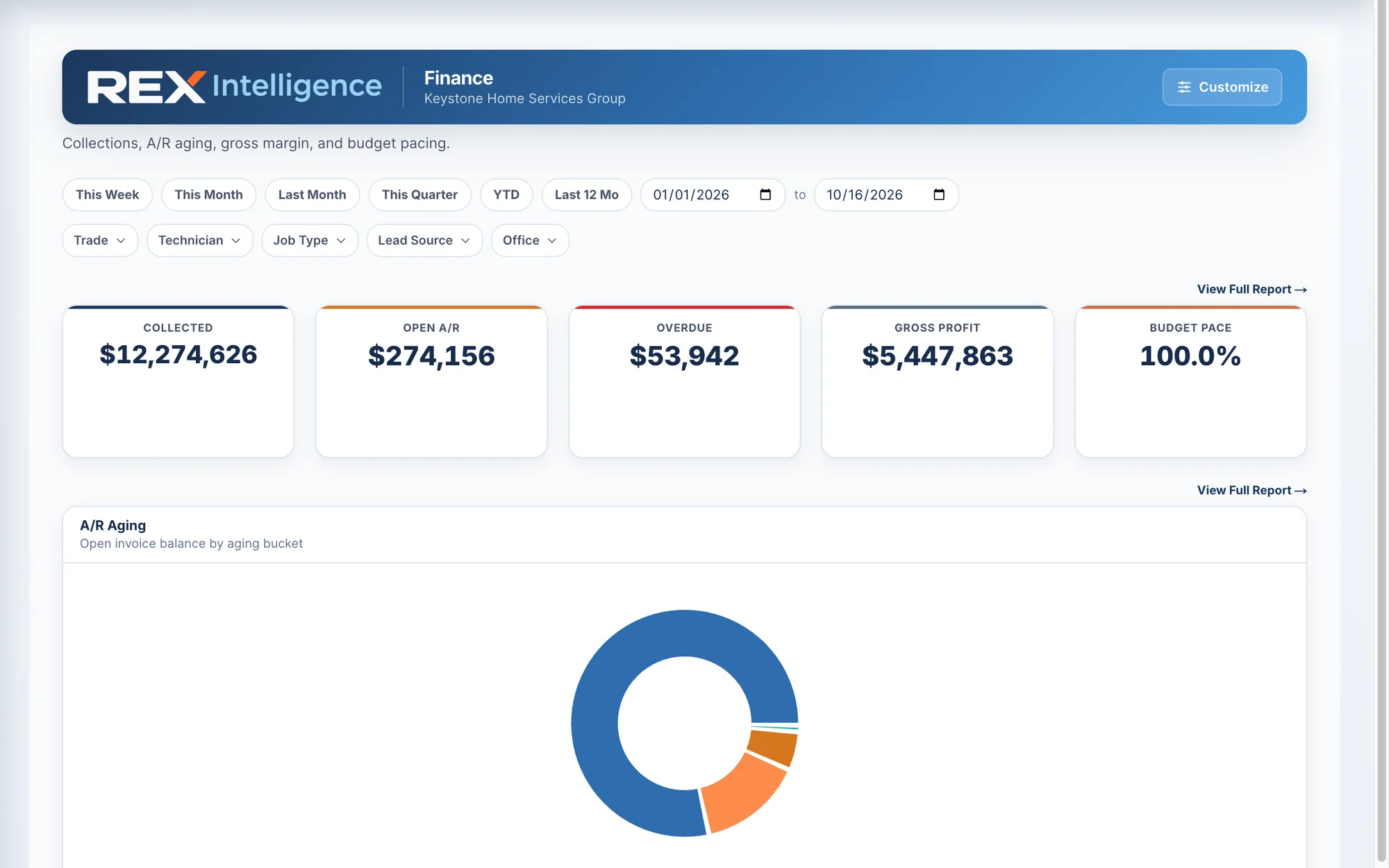Expand the Technician filter dropdown
This screenshot has height=868, width=1389.
point(199,240)
